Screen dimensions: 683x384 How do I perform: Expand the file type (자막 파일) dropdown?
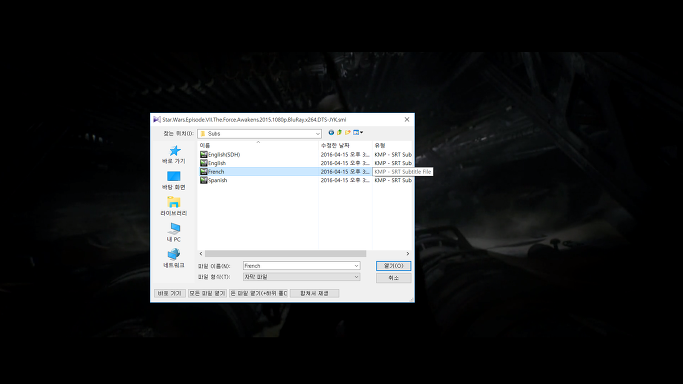click(356, 277)
